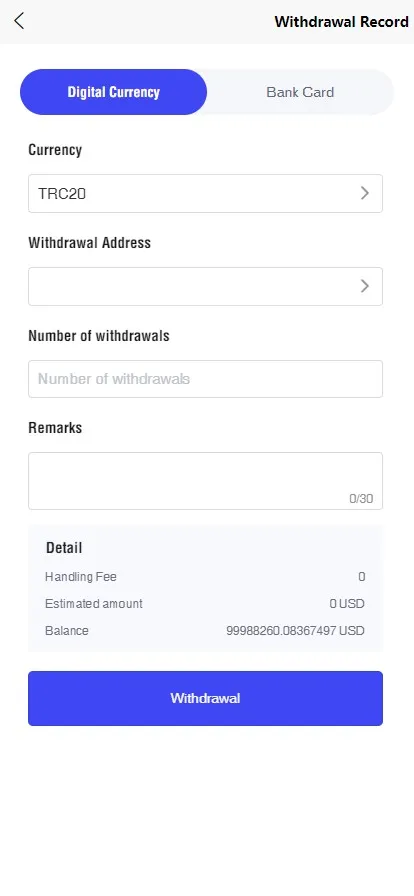Click the Handling Fee label
The width and height of the screenshot is (414, 896).
(x=81, y=577)
